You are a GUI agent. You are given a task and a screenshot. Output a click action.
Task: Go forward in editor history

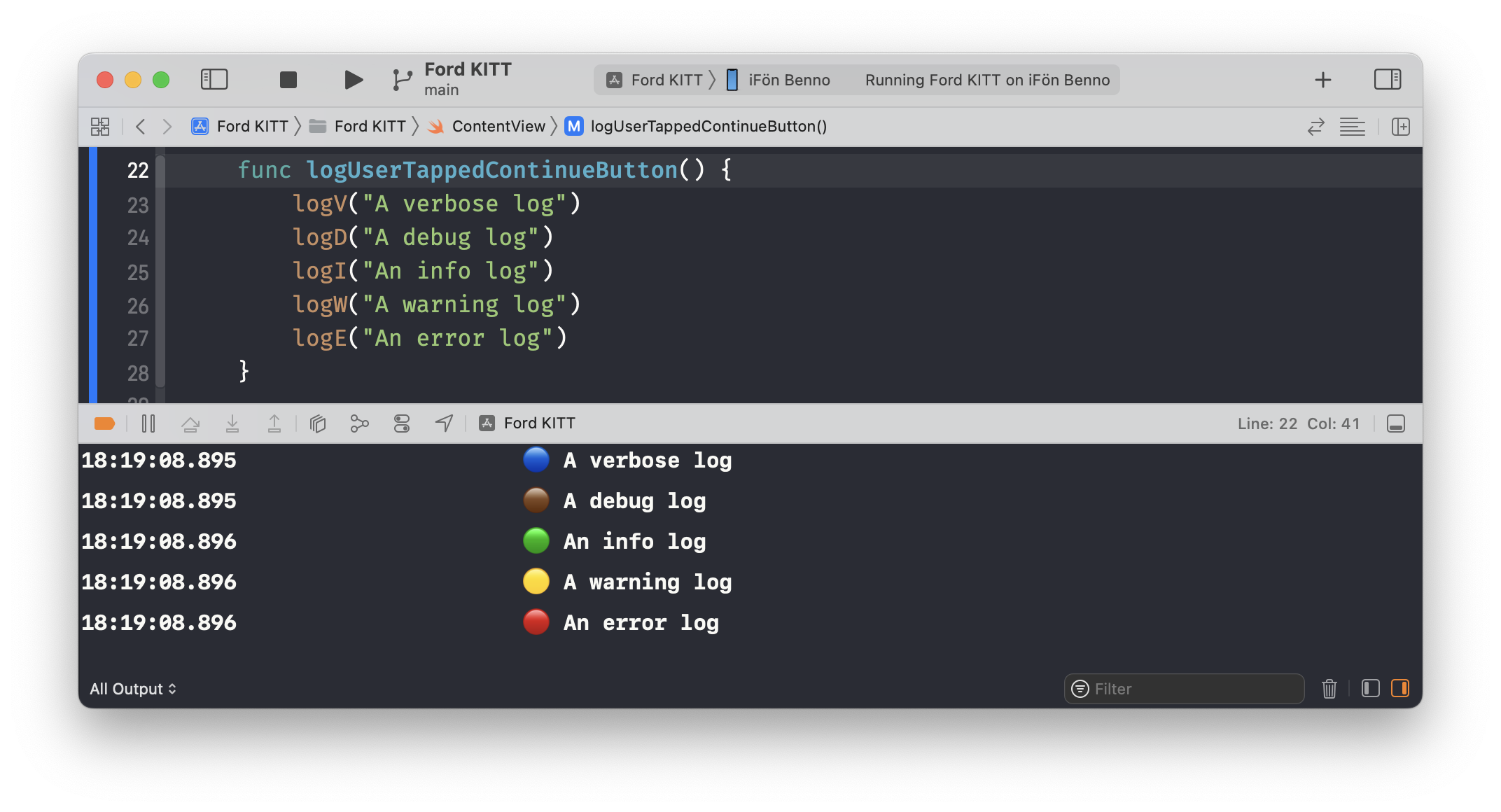[x=167, y=126]
